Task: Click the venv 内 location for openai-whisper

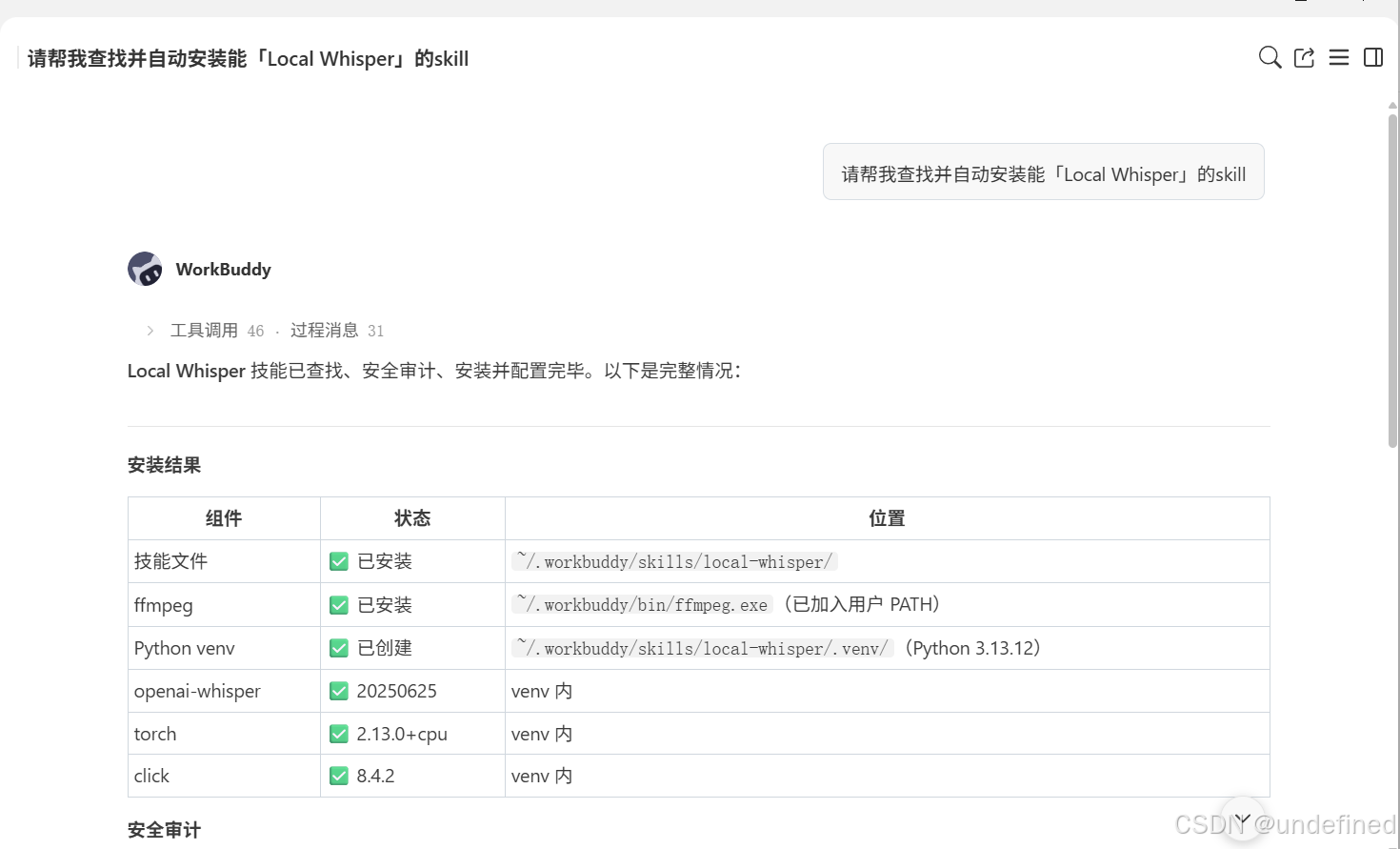Action: point(542,691)
